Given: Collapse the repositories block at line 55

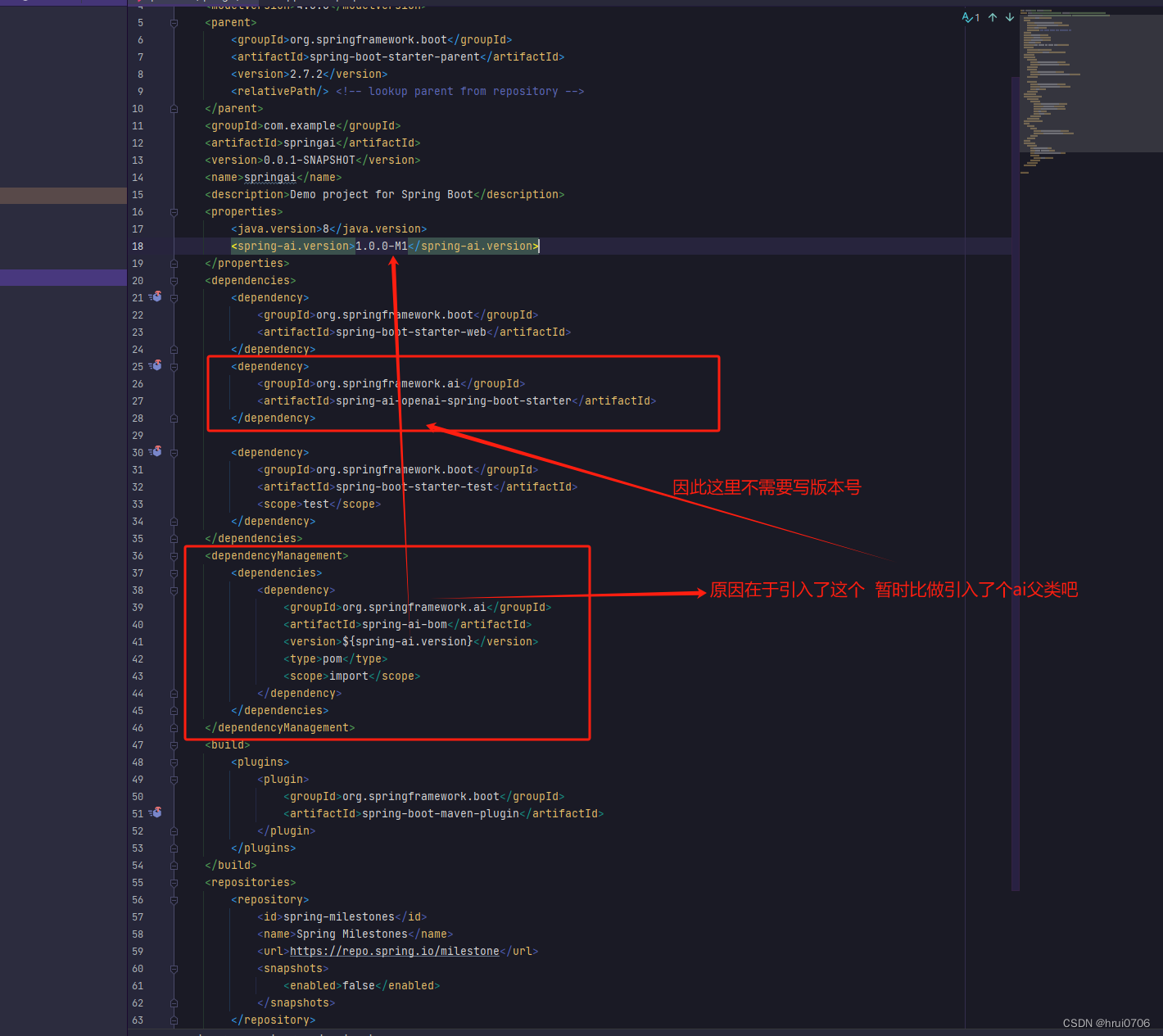Looking at the screenshot, I should tap(174, 883).
